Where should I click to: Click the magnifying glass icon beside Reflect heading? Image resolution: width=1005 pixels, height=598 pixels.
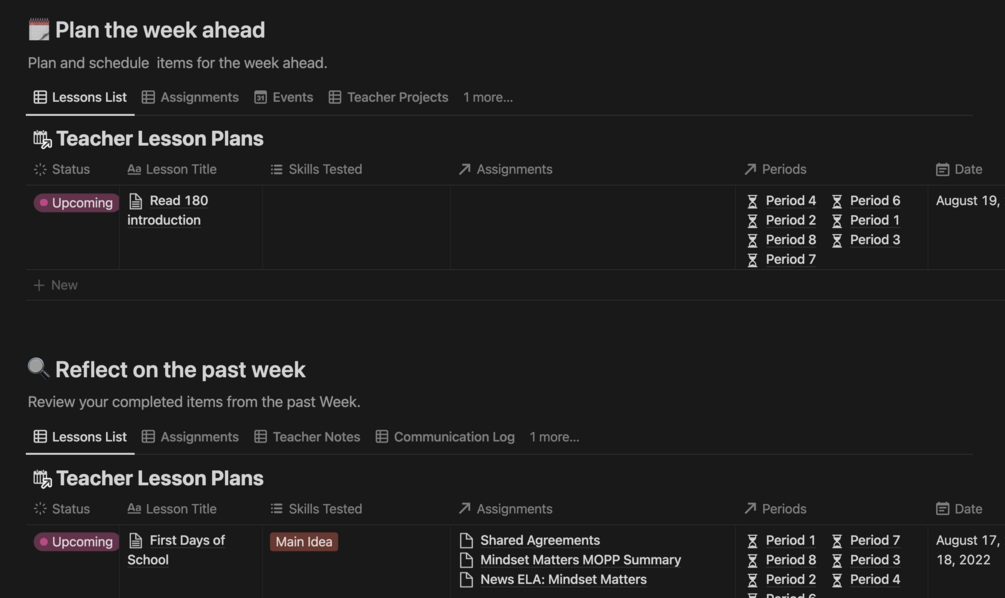point(39,369)
